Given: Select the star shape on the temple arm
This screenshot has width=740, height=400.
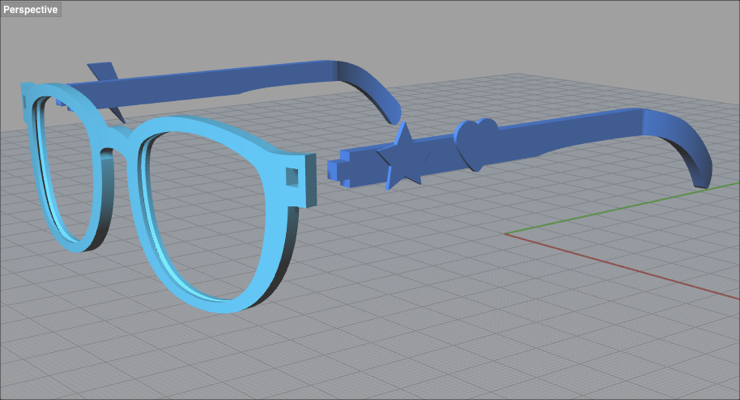Looking at the screenshot, I should 403,158.
